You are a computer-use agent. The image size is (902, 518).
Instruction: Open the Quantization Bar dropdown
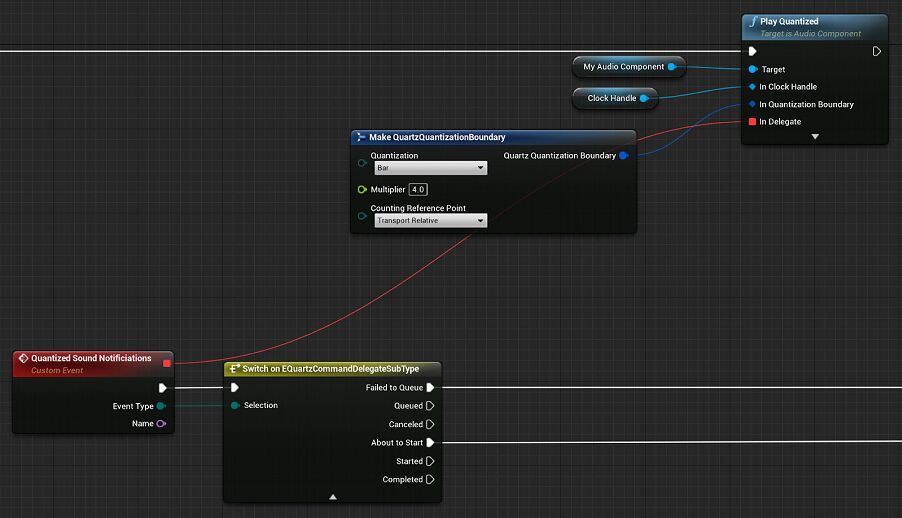[430, 168]
